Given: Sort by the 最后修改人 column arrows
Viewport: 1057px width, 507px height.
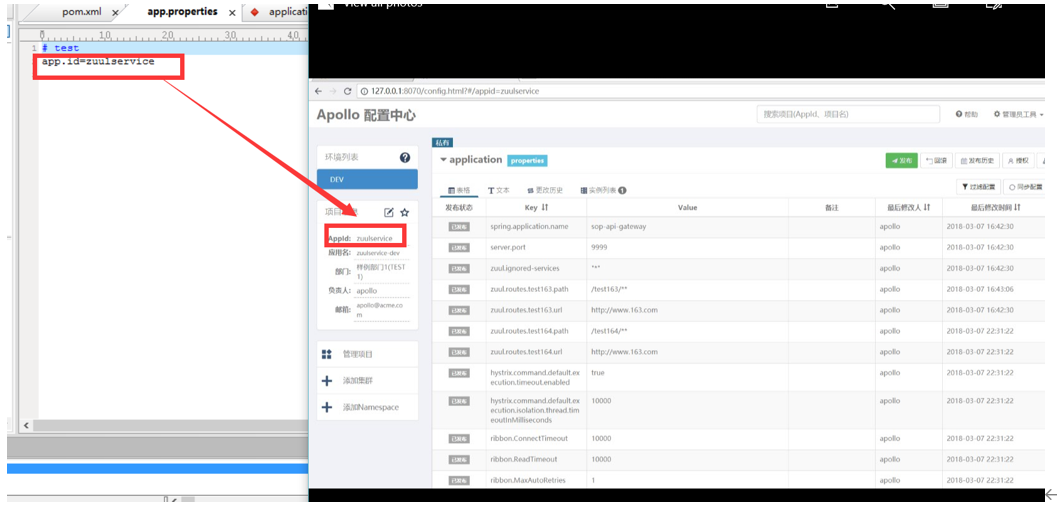Looking at the screenshot, I should (927, 208).
